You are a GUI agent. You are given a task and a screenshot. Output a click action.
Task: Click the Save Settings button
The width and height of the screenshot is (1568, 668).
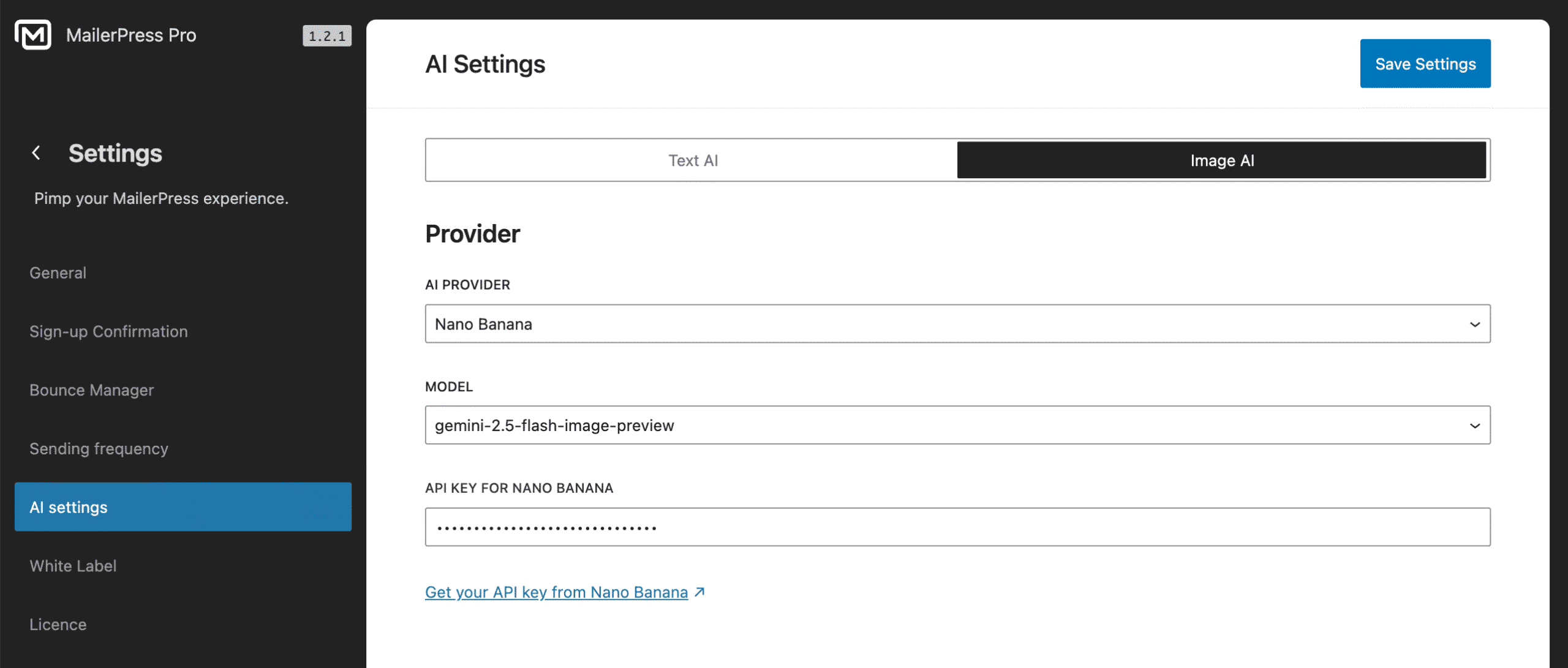(1425, 63)
